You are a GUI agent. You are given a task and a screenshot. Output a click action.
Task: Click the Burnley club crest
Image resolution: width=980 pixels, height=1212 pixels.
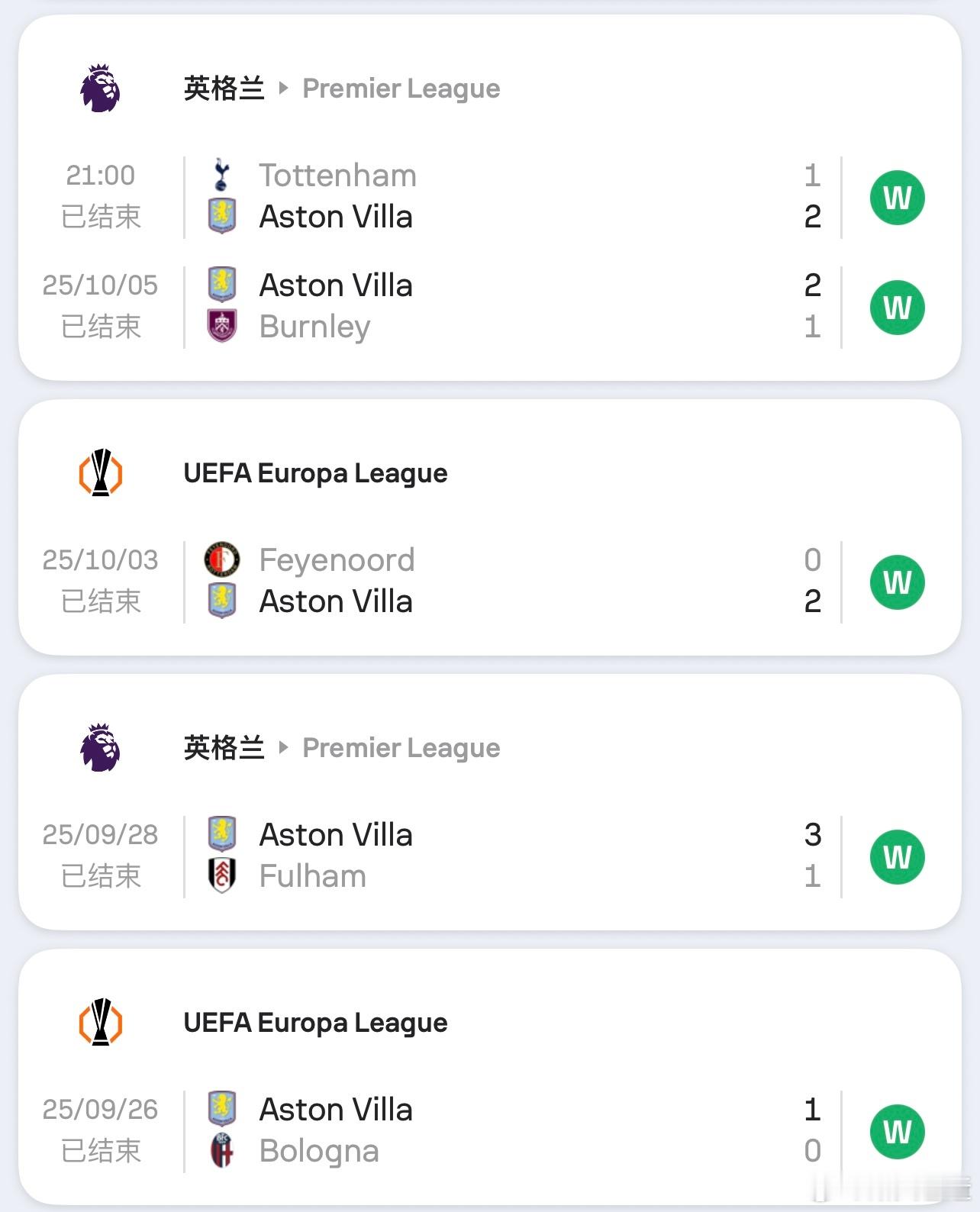click(222, 326)
